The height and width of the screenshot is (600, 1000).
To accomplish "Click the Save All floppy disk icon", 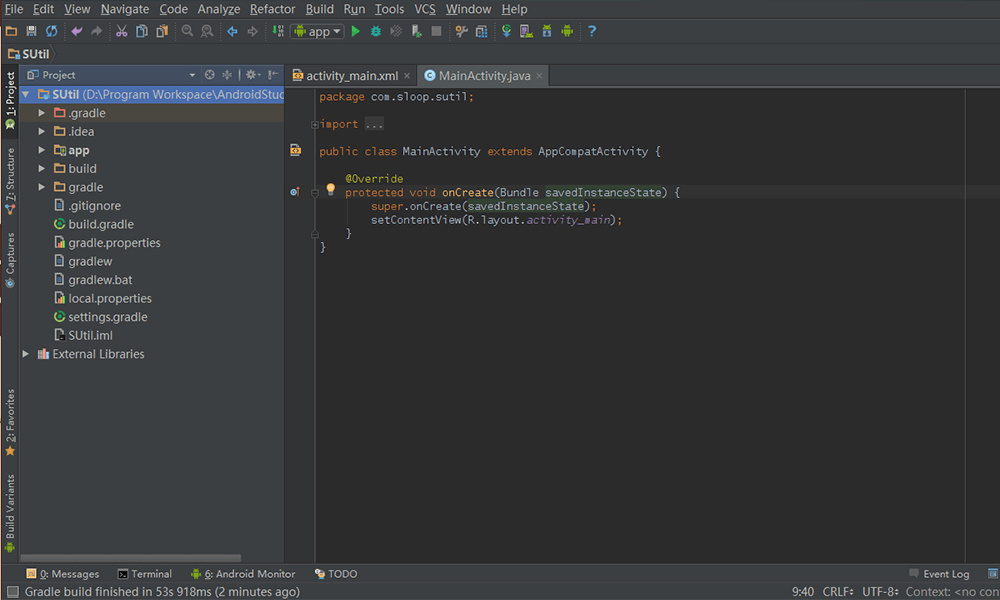I will (x=31, y=31).
